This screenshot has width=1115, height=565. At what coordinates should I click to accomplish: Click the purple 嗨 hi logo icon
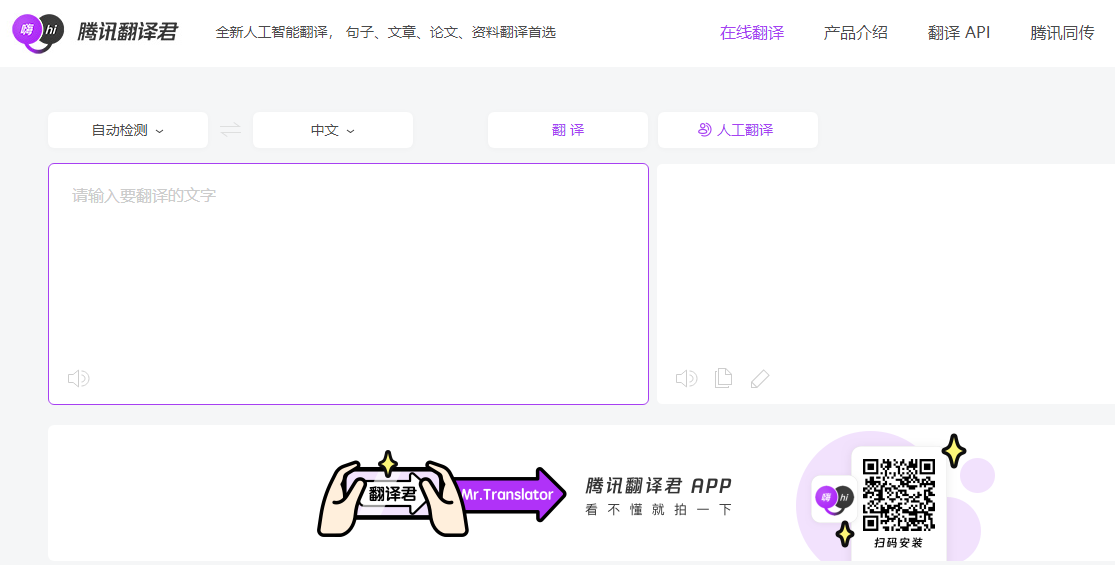point(38,32)
